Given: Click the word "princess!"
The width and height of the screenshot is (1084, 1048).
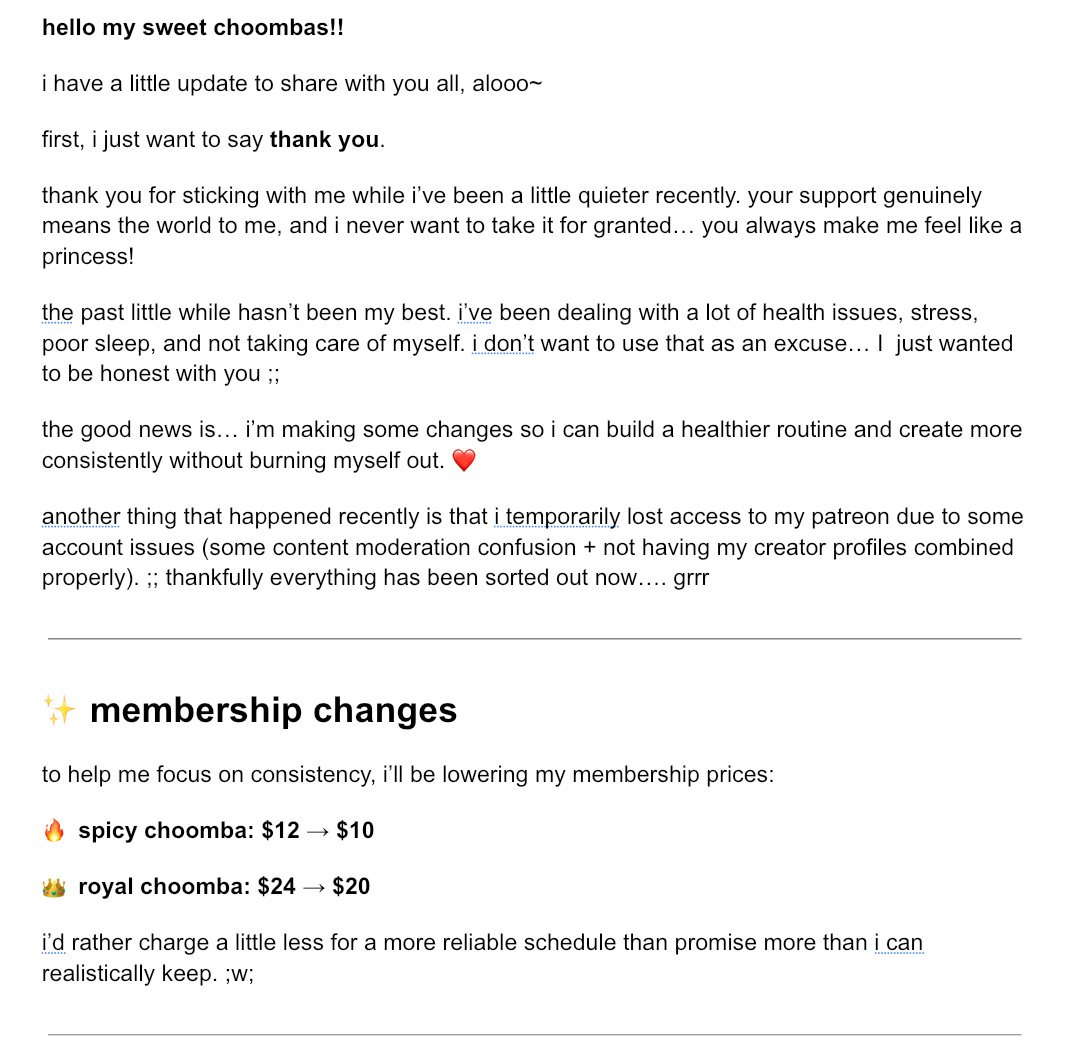Looking at the screenshot, I should tap(88, 256).
